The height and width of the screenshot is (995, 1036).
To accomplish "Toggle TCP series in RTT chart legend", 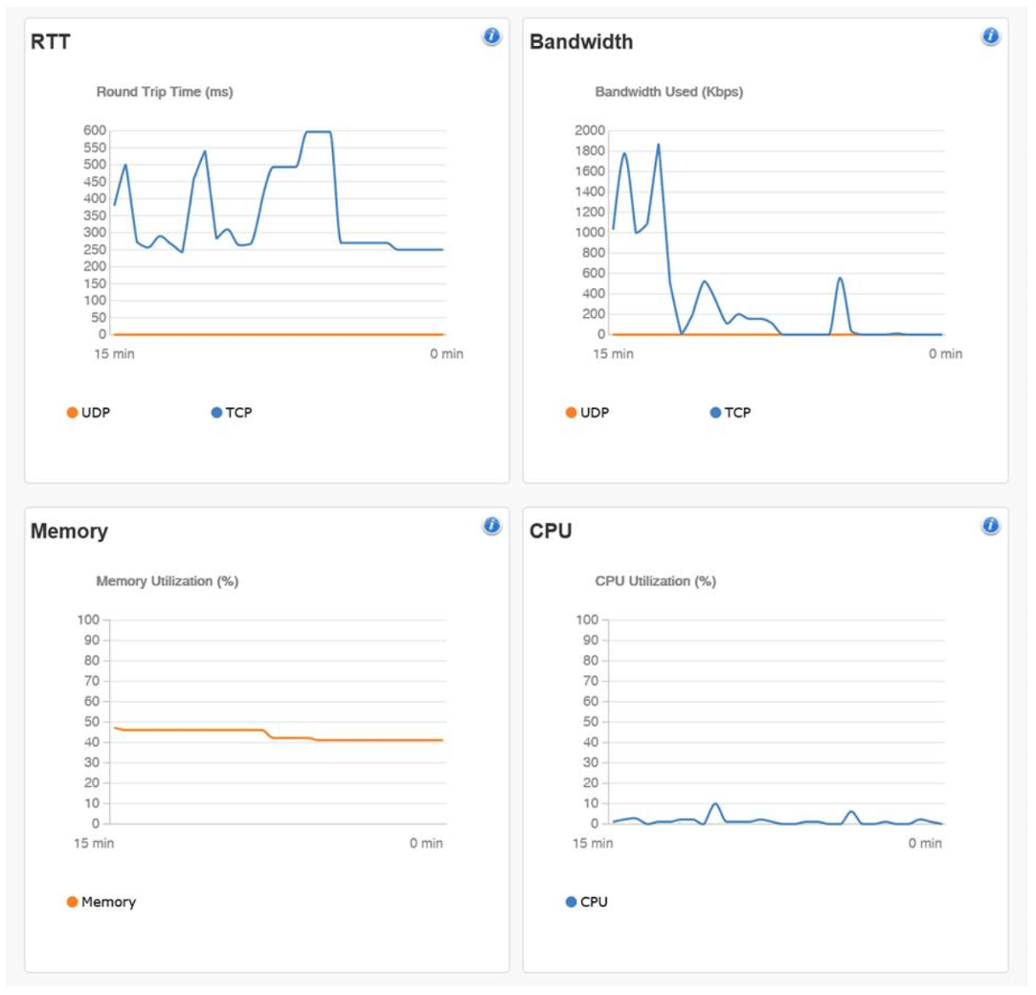I will coord(232,412).
